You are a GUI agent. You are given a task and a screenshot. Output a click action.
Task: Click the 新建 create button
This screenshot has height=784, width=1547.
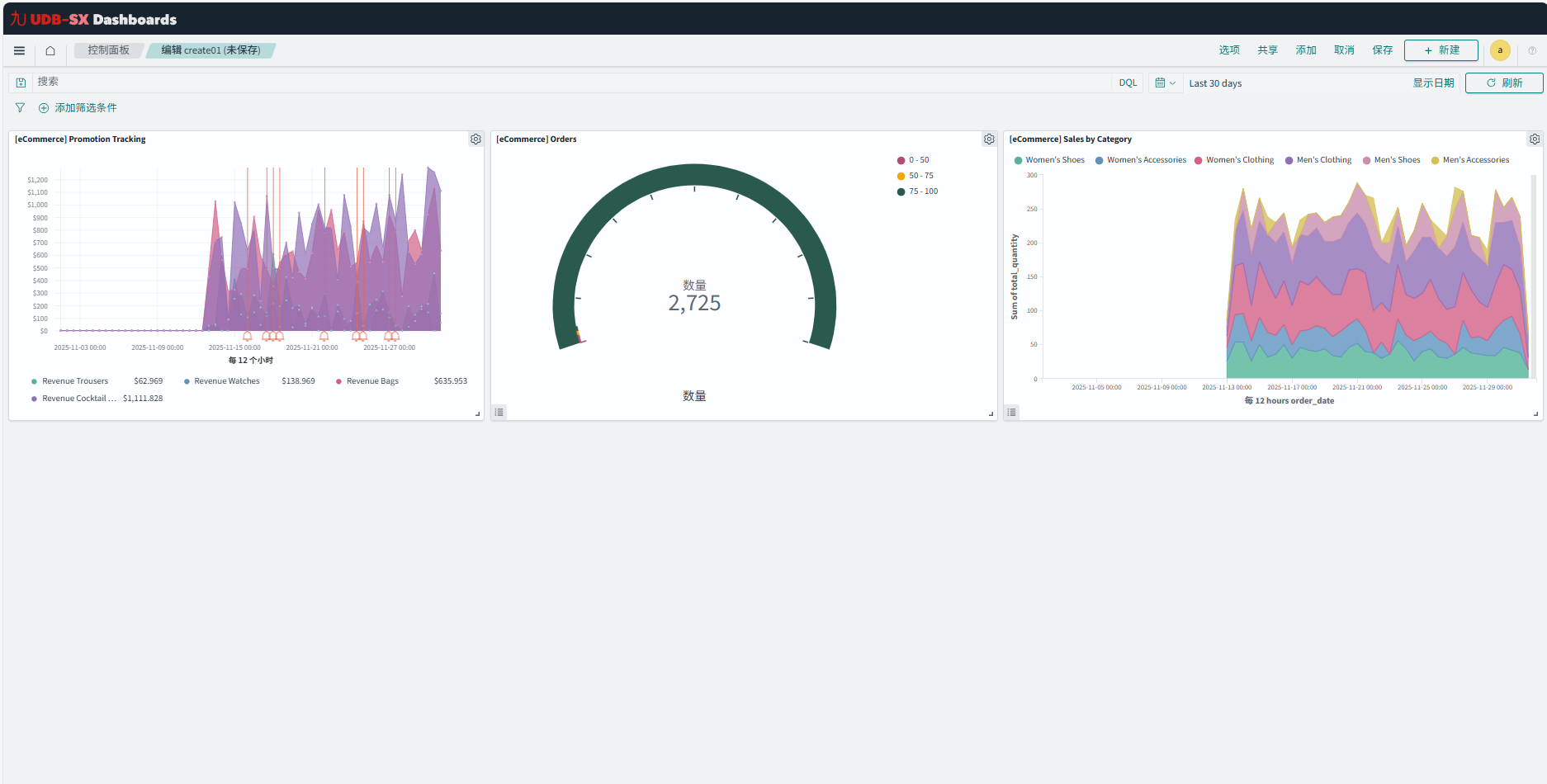(1441, 50)
